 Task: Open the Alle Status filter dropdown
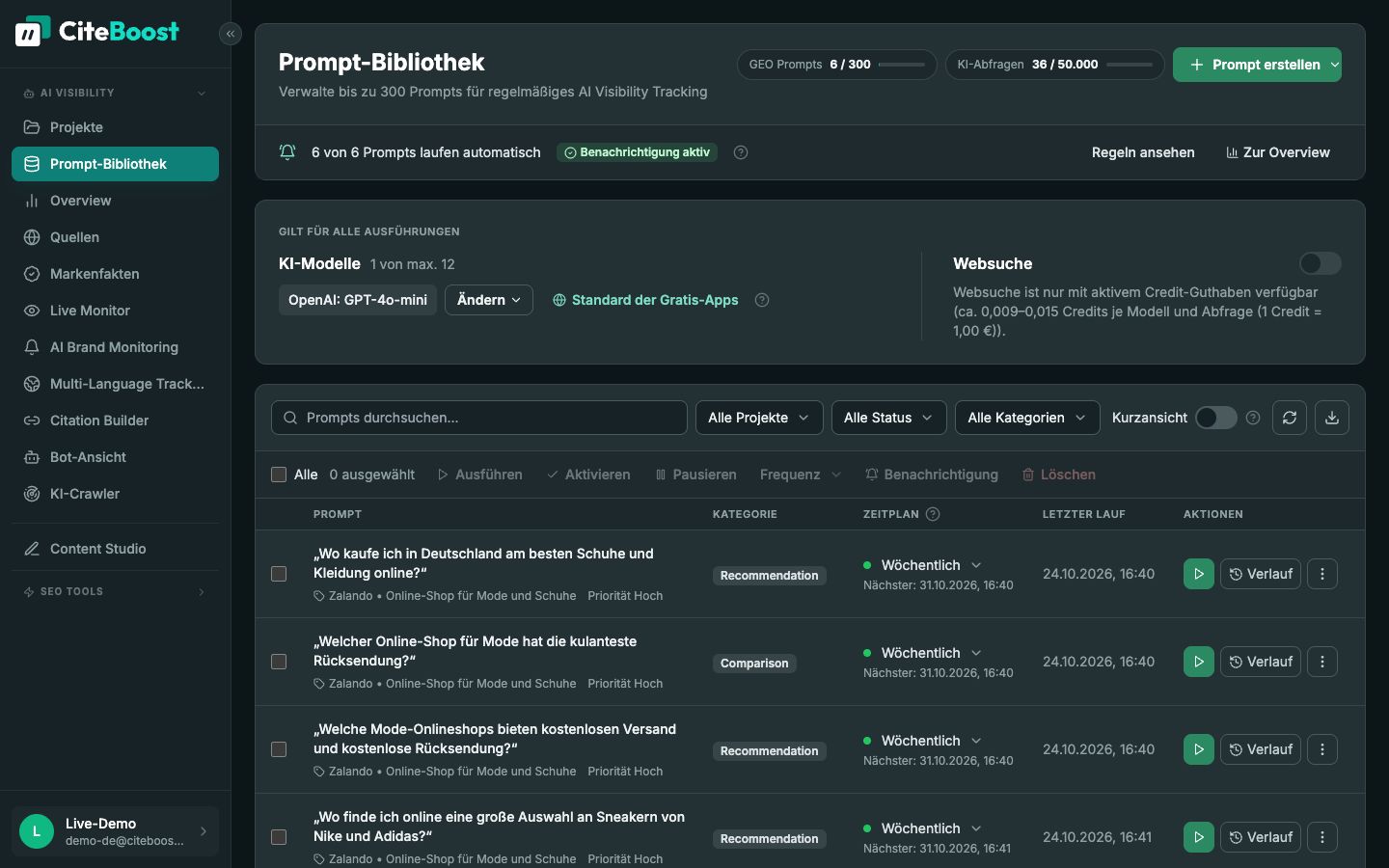pyautogui.click(x=888, y=418)
